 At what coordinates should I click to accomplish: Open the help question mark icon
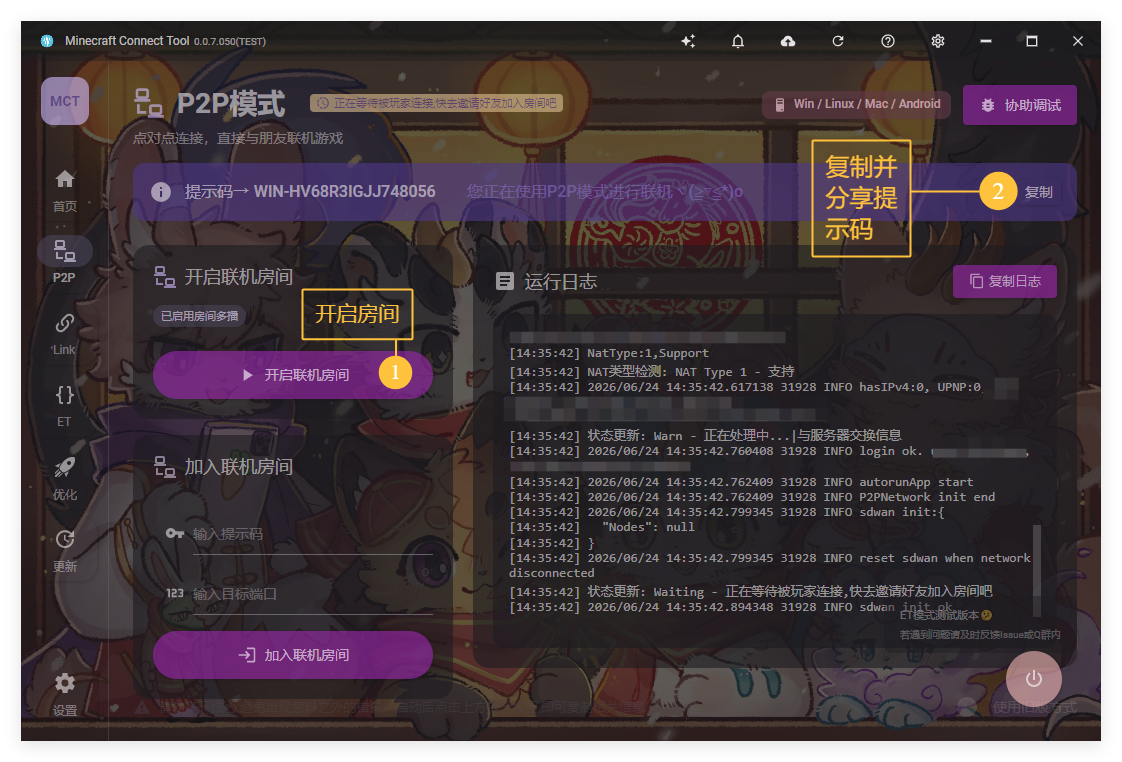tap(888, 41)
